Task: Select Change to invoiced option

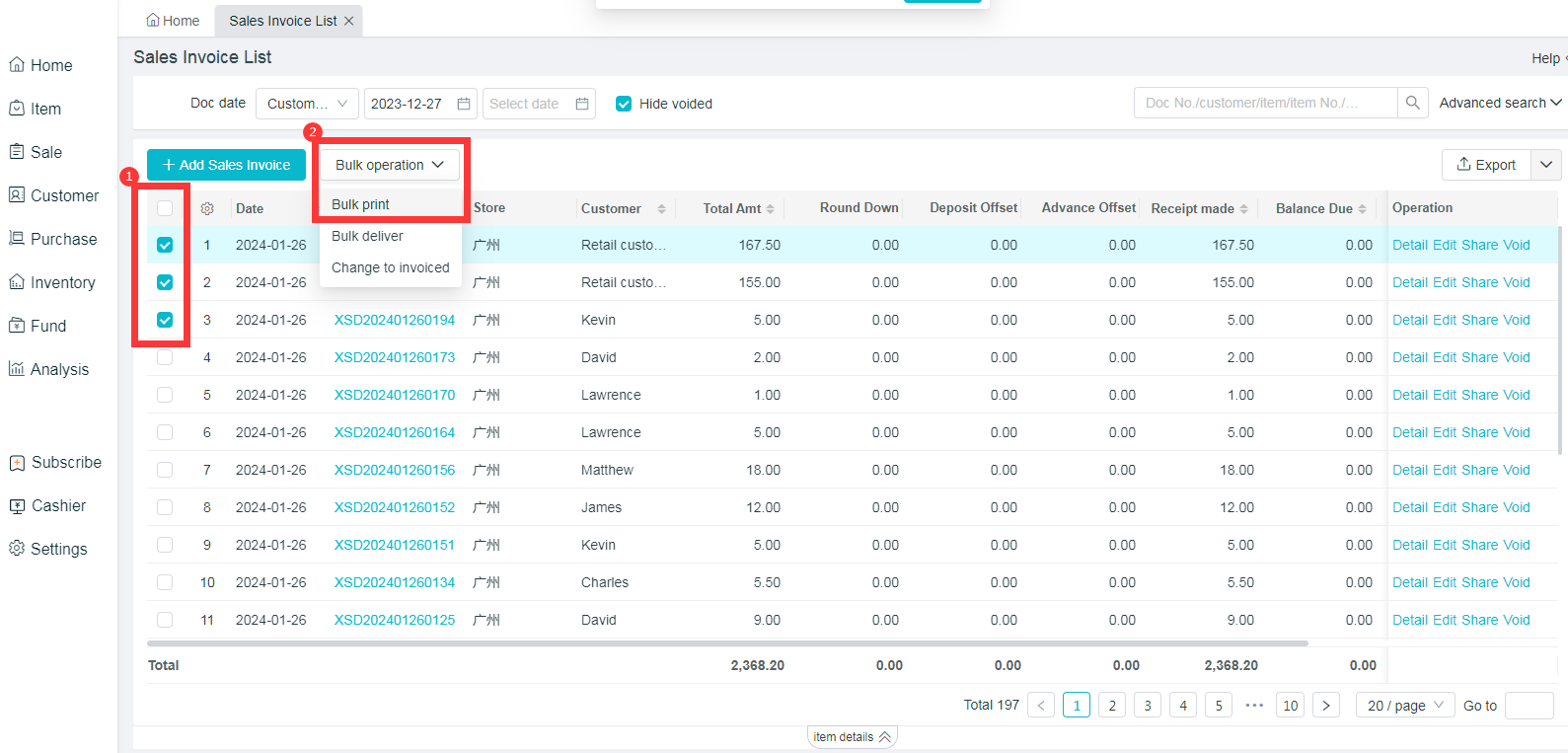Action: point(390,267)
